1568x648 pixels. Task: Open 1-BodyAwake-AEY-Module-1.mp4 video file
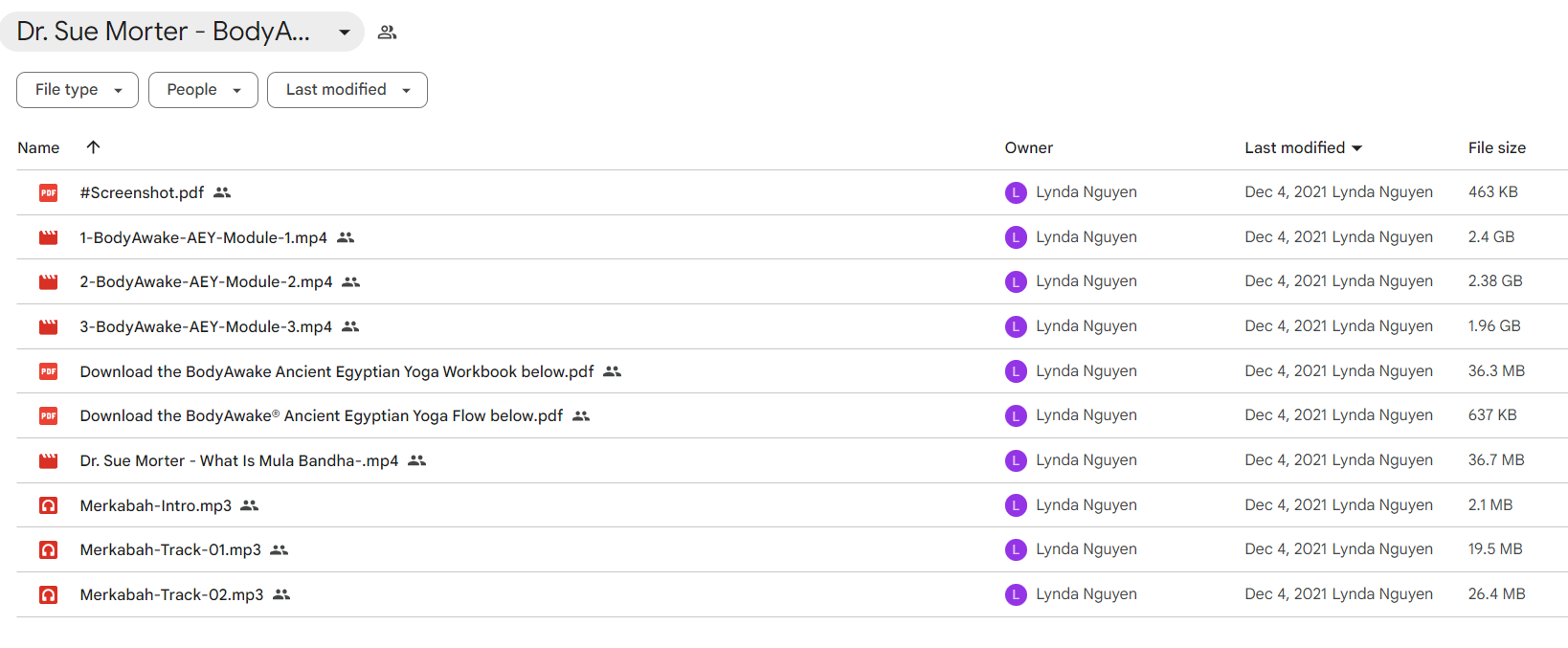click(204, 237)
